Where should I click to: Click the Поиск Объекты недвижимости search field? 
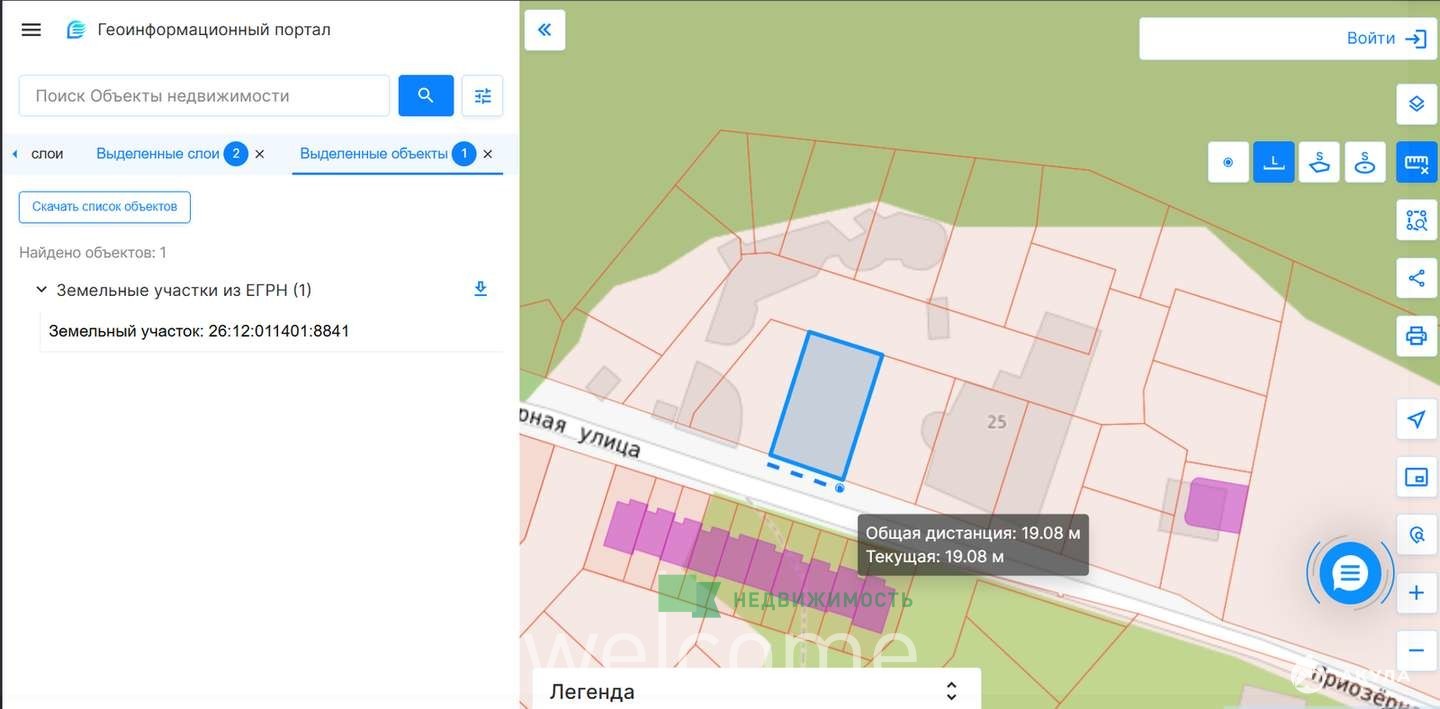click(x=204, y=96)
